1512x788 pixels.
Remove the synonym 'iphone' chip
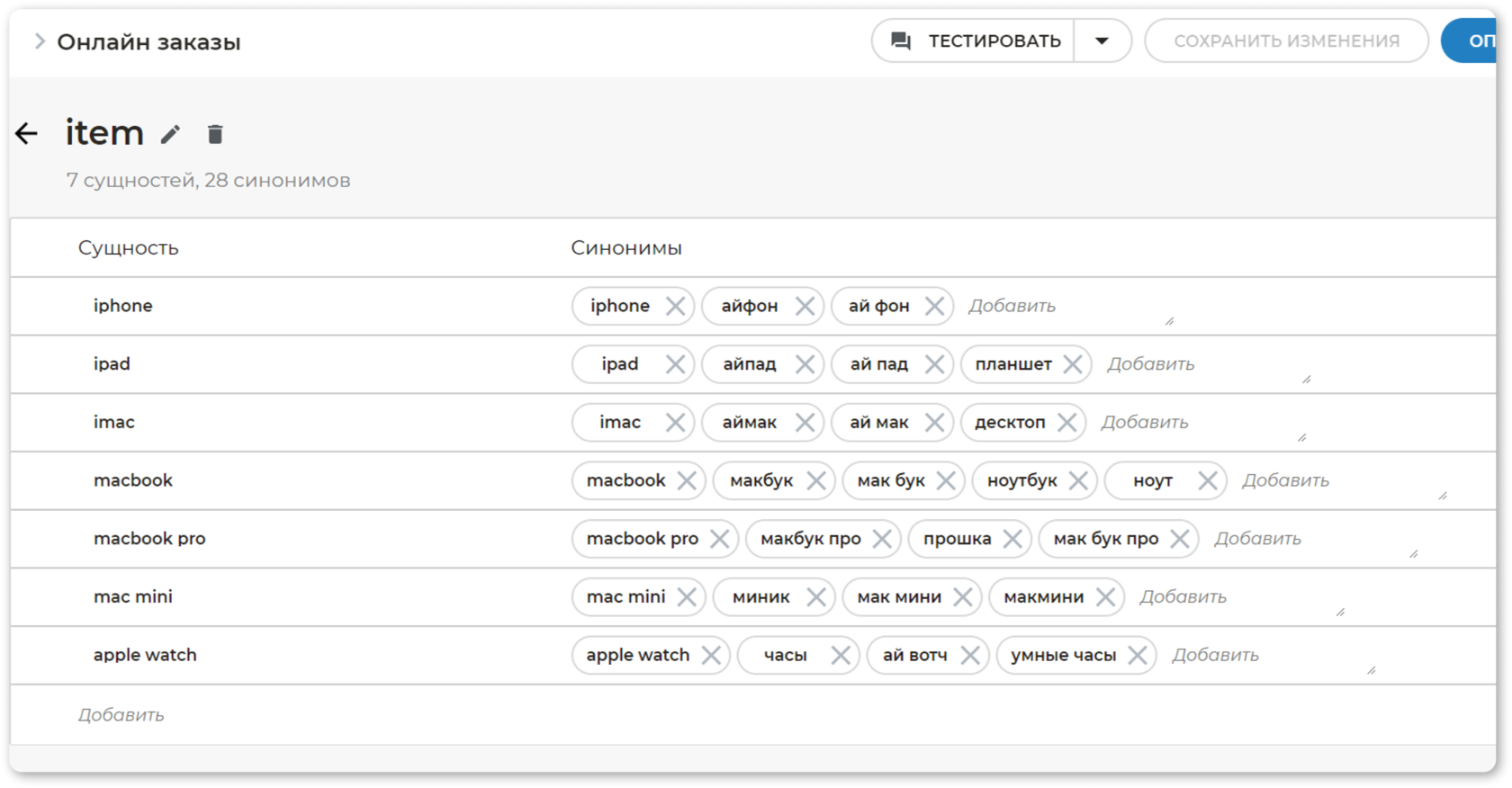[x=675, y=307]
